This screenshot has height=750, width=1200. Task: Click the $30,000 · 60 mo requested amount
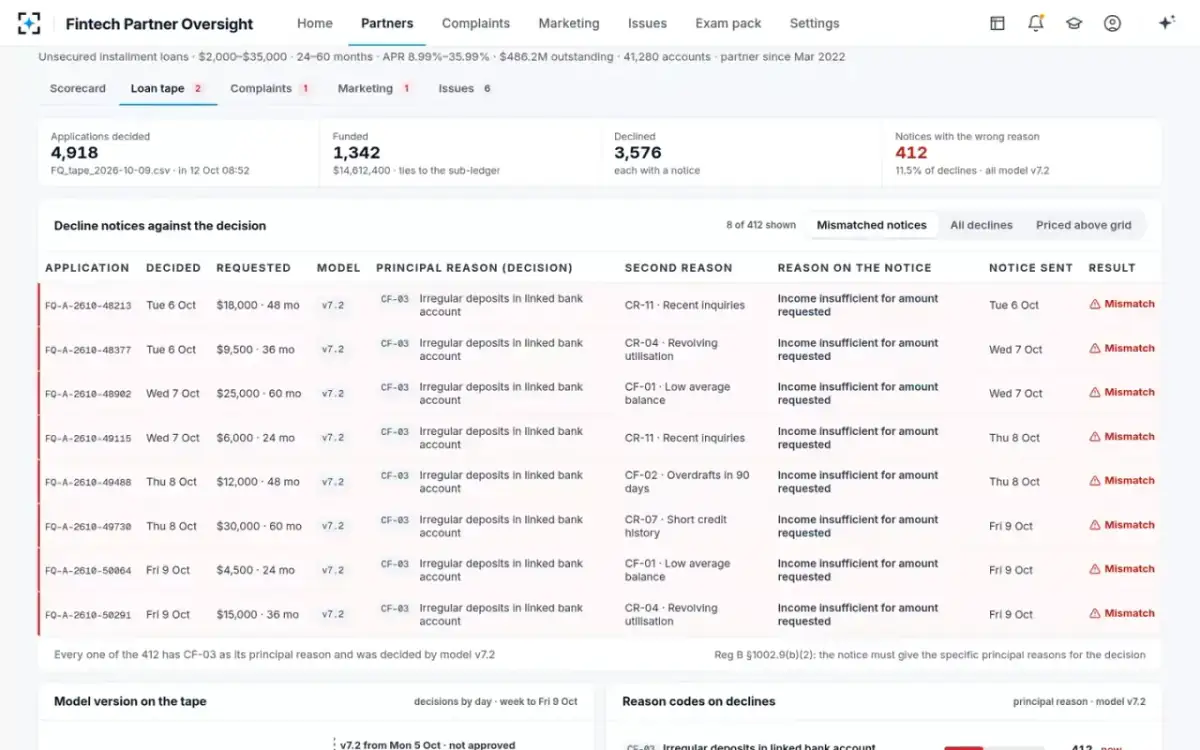pyautogui.click(x=259, y=526)
